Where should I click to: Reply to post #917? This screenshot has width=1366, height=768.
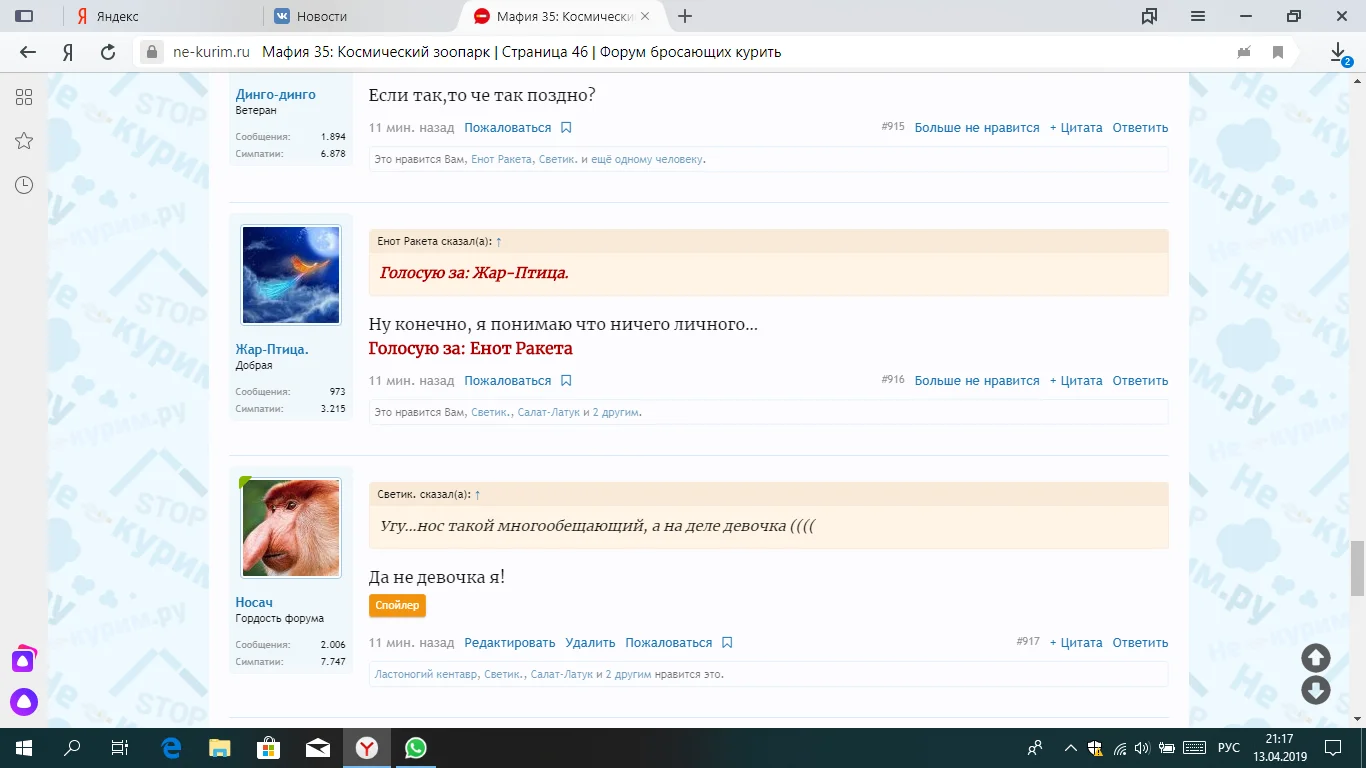coord(1140,643)
